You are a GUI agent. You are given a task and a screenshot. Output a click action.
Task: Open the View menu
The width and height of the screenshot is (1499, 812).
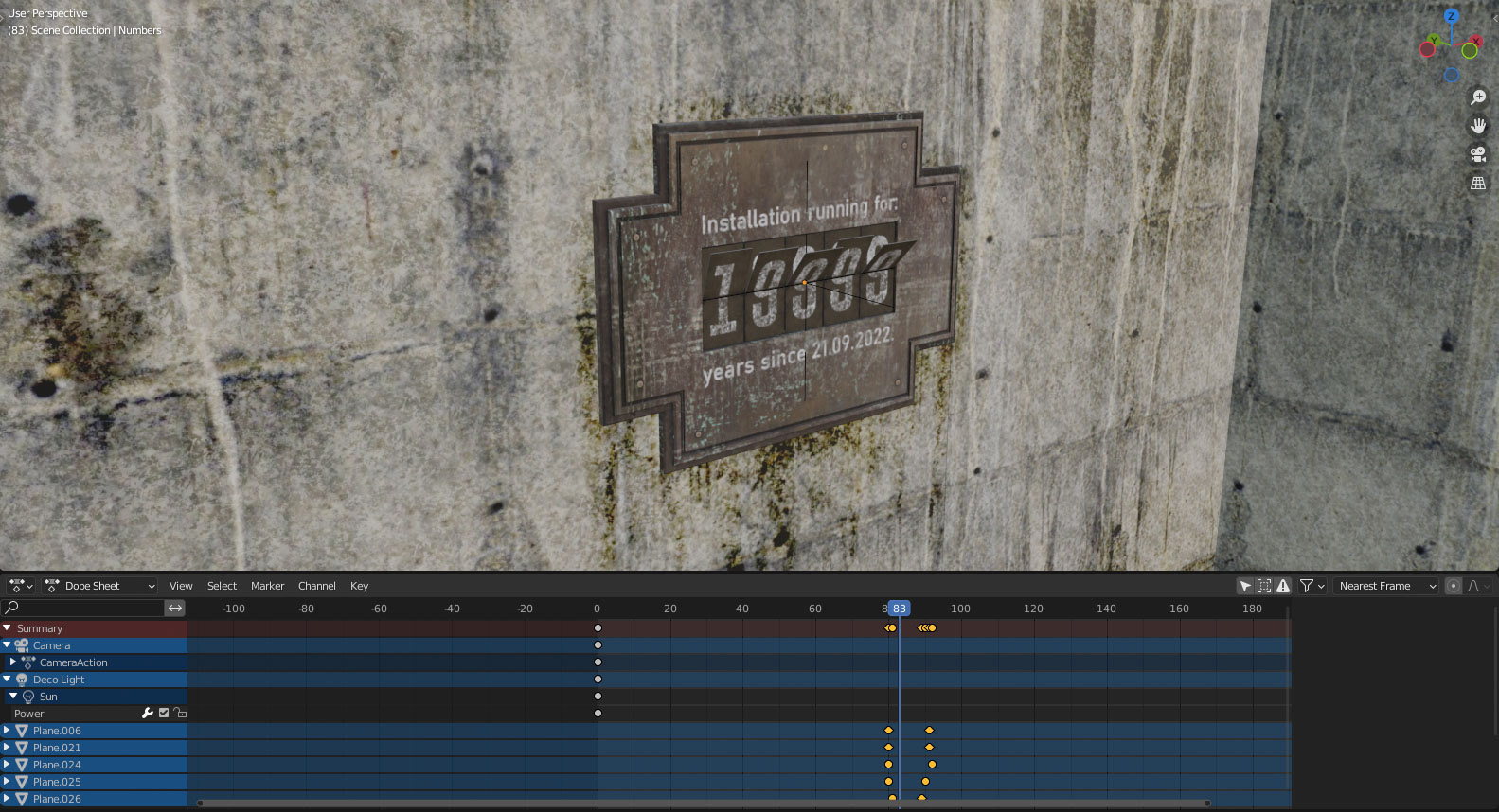181,586
